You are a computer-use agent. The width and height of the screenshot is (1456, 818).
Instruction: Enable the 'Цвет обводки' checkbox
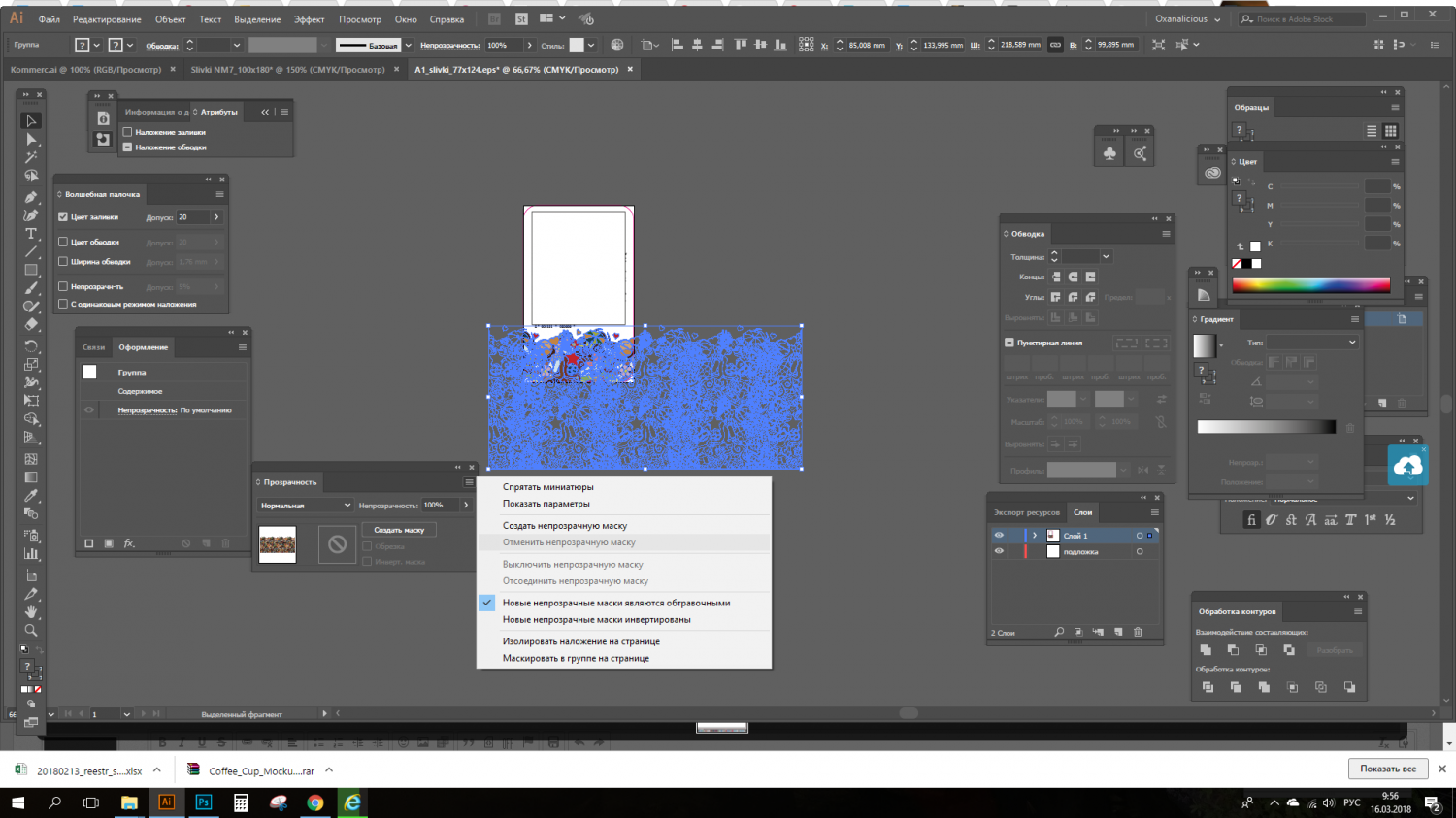click(63, 242)
